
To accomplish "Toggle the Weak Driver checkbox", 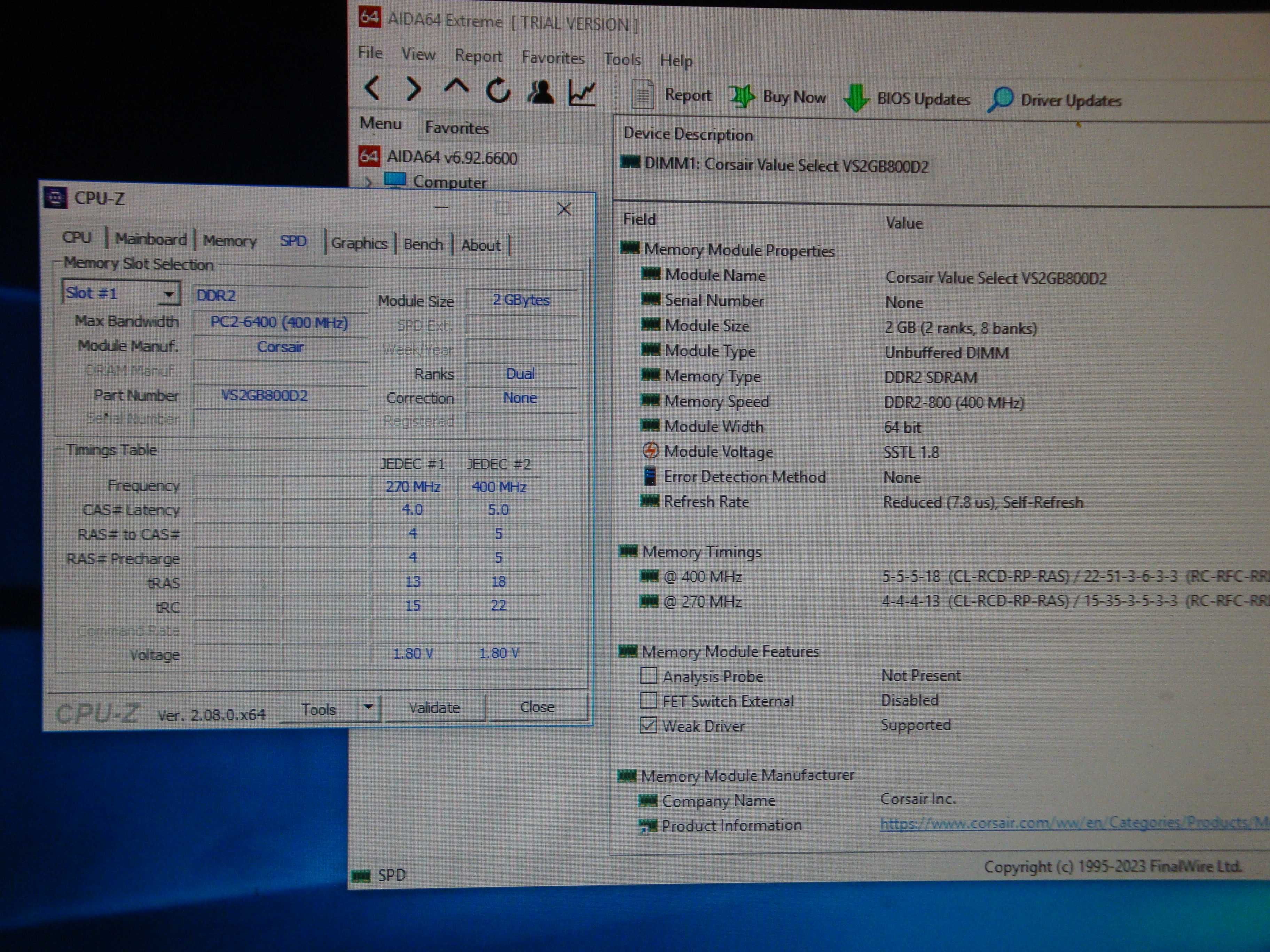I will click(648, 725).
